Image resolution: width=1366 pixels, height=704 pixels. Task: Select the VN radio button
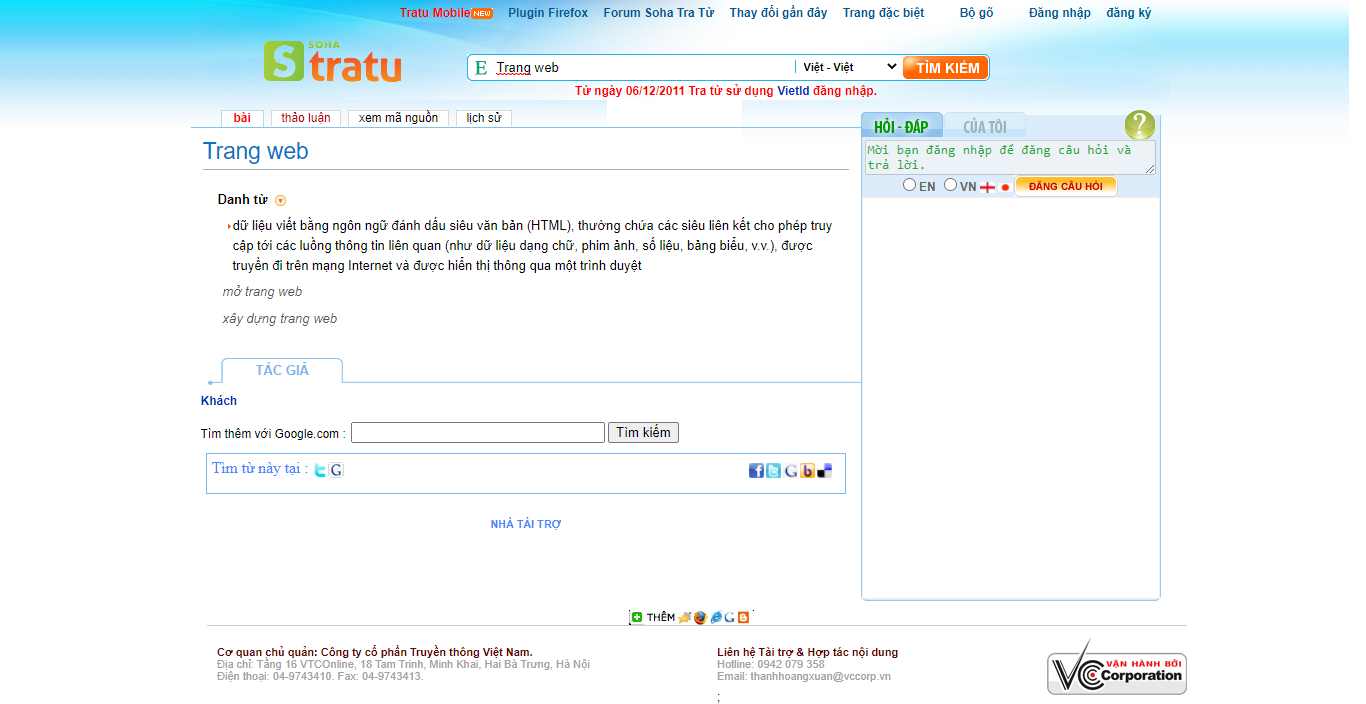(x=950, y=184)
